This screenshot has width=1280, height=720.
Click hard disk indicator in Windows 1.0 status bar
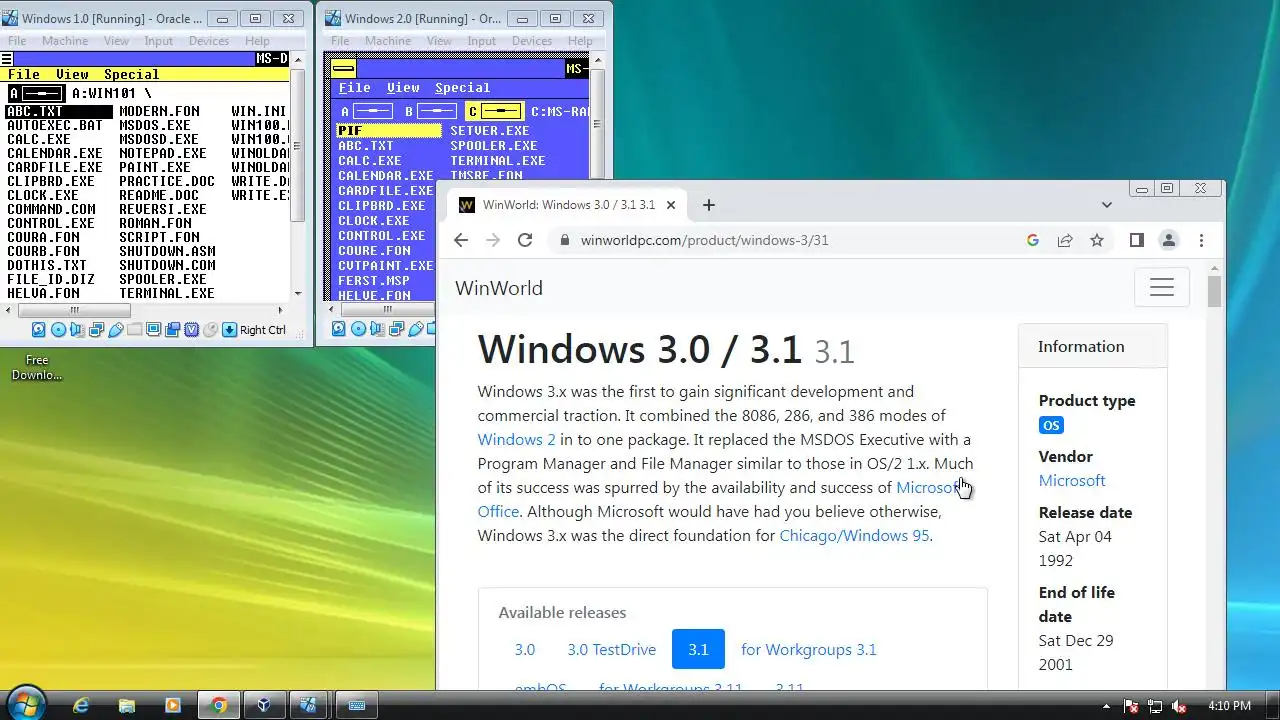click(39, 330)
